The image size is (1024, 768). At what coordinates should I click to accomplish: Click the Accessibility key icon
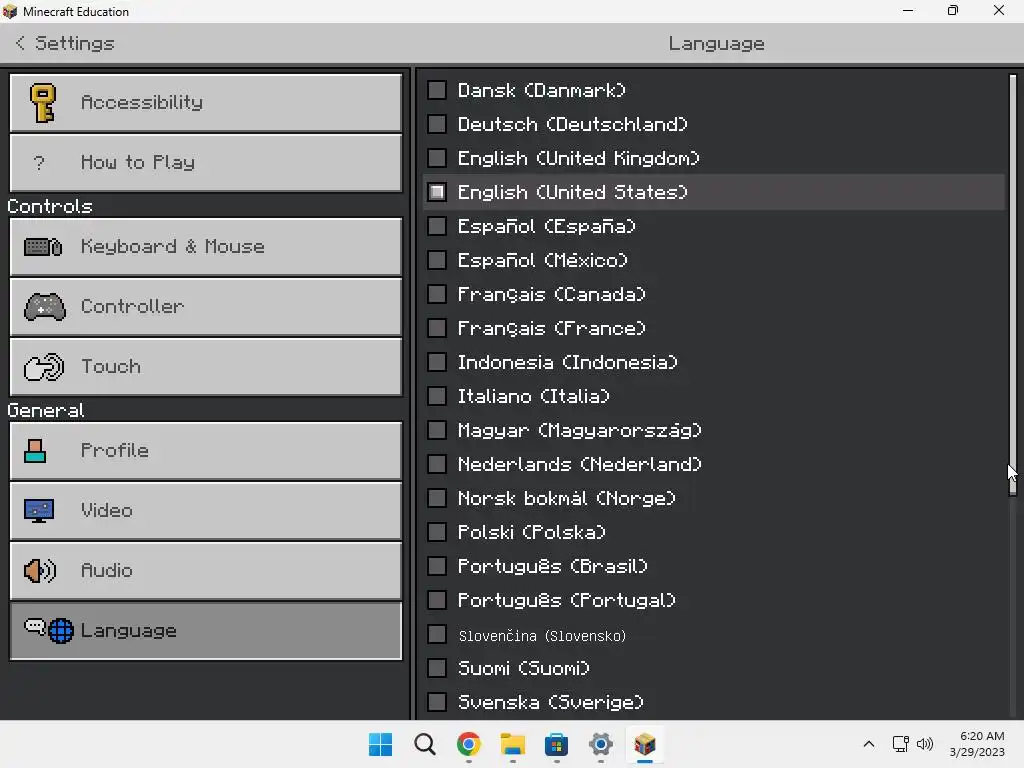click(42, 103)
